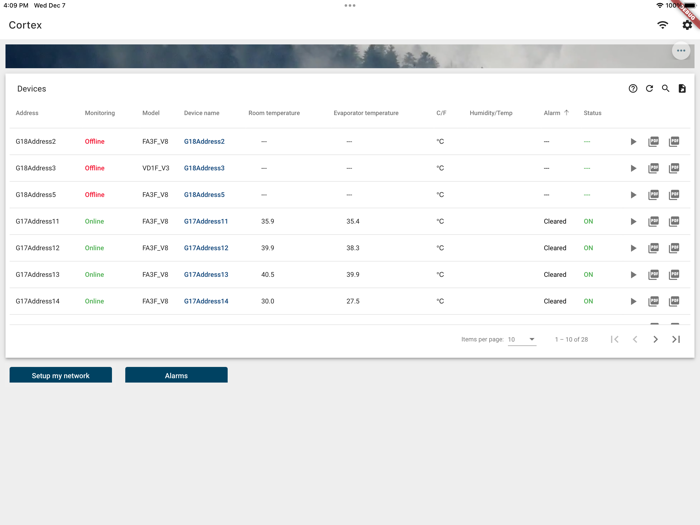Select room temperature 35.9 cell
700x525 pixels.
tap(267, 221)
